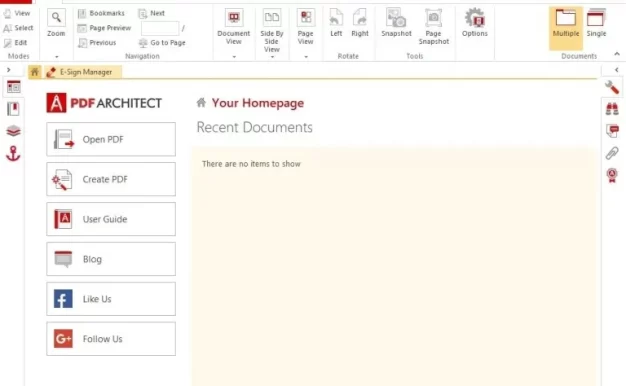Image resolution: width=626 pixels, height=386 pixels.
Task: Click the Your Homepage heading
Action: 258,103
